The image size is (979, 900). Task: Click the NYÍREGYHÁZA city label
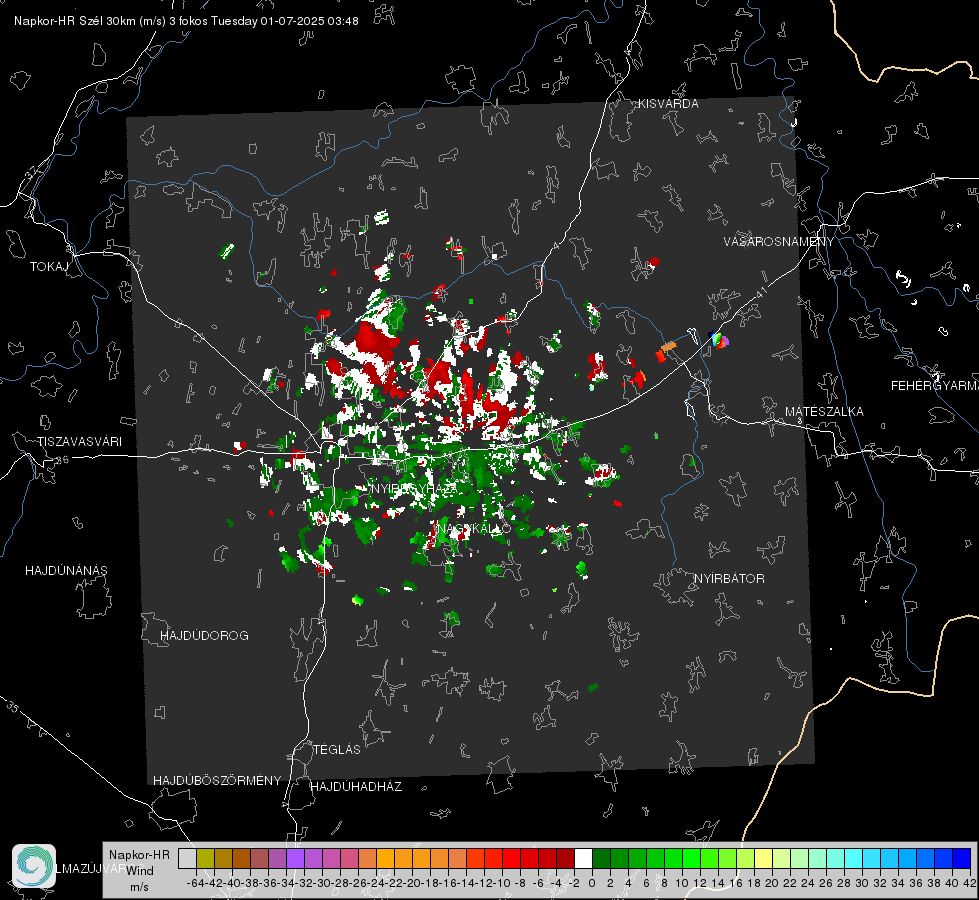[x=414, y=488]
